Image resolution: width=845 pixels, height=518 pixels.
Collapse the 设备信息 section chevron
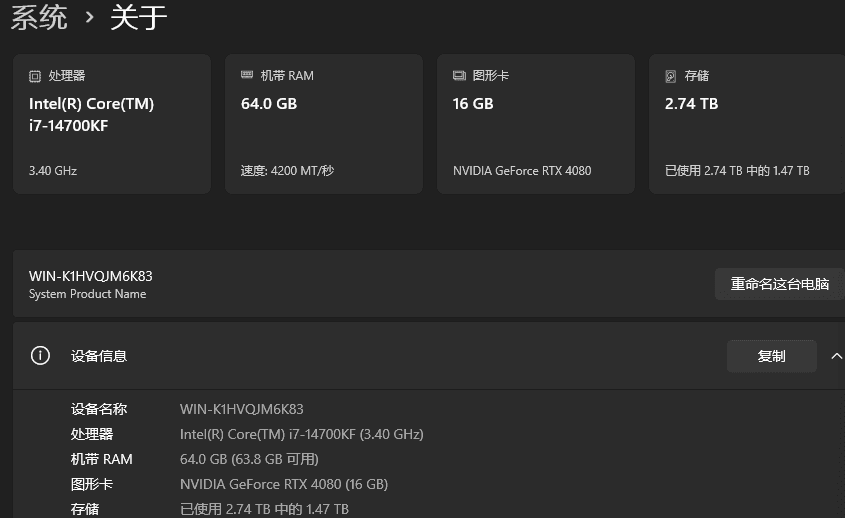pyautogui.click(x=836, y=356)
